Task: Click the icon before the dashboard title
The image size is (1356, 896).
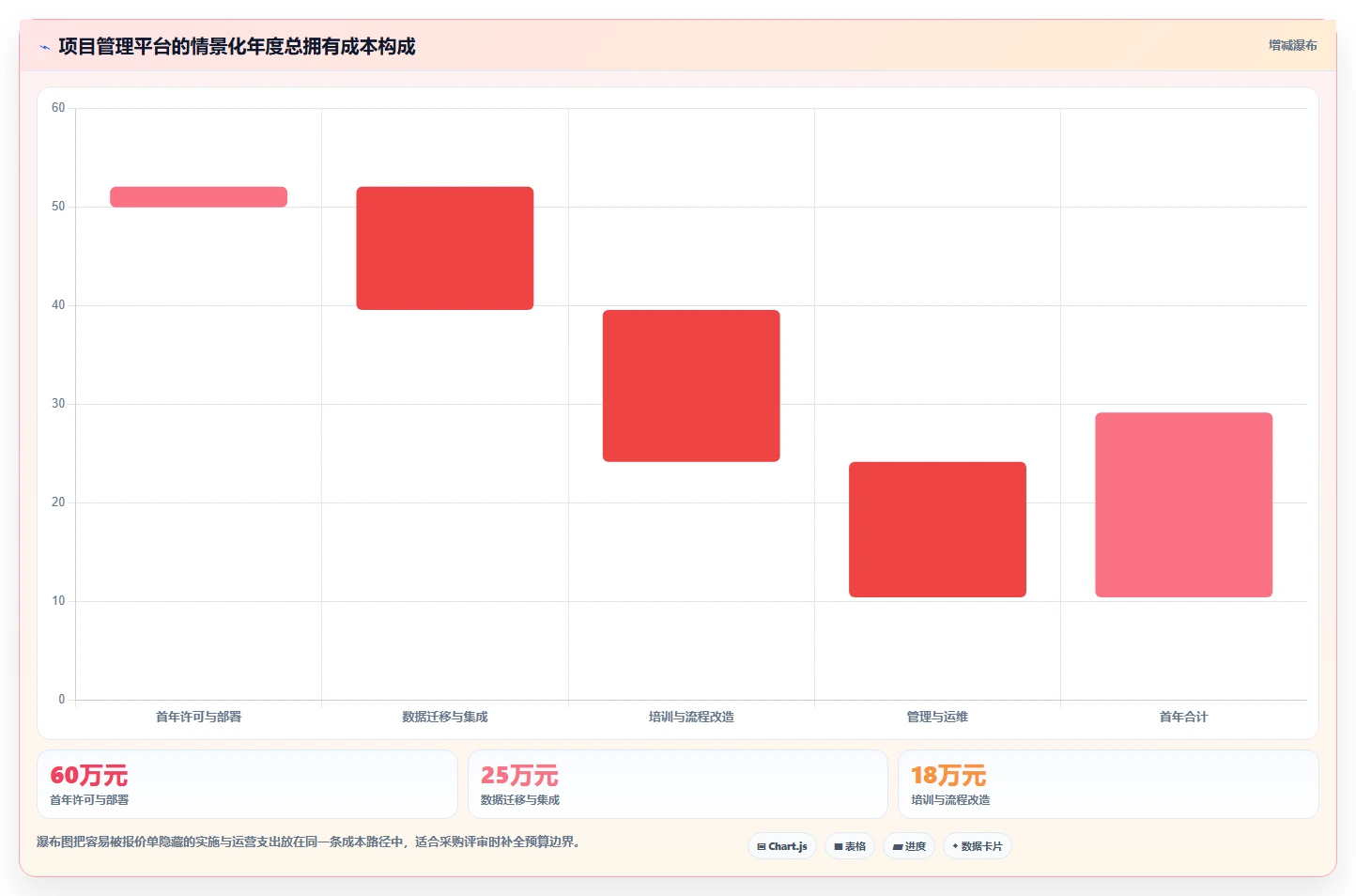Action: (x=44, y=47)
